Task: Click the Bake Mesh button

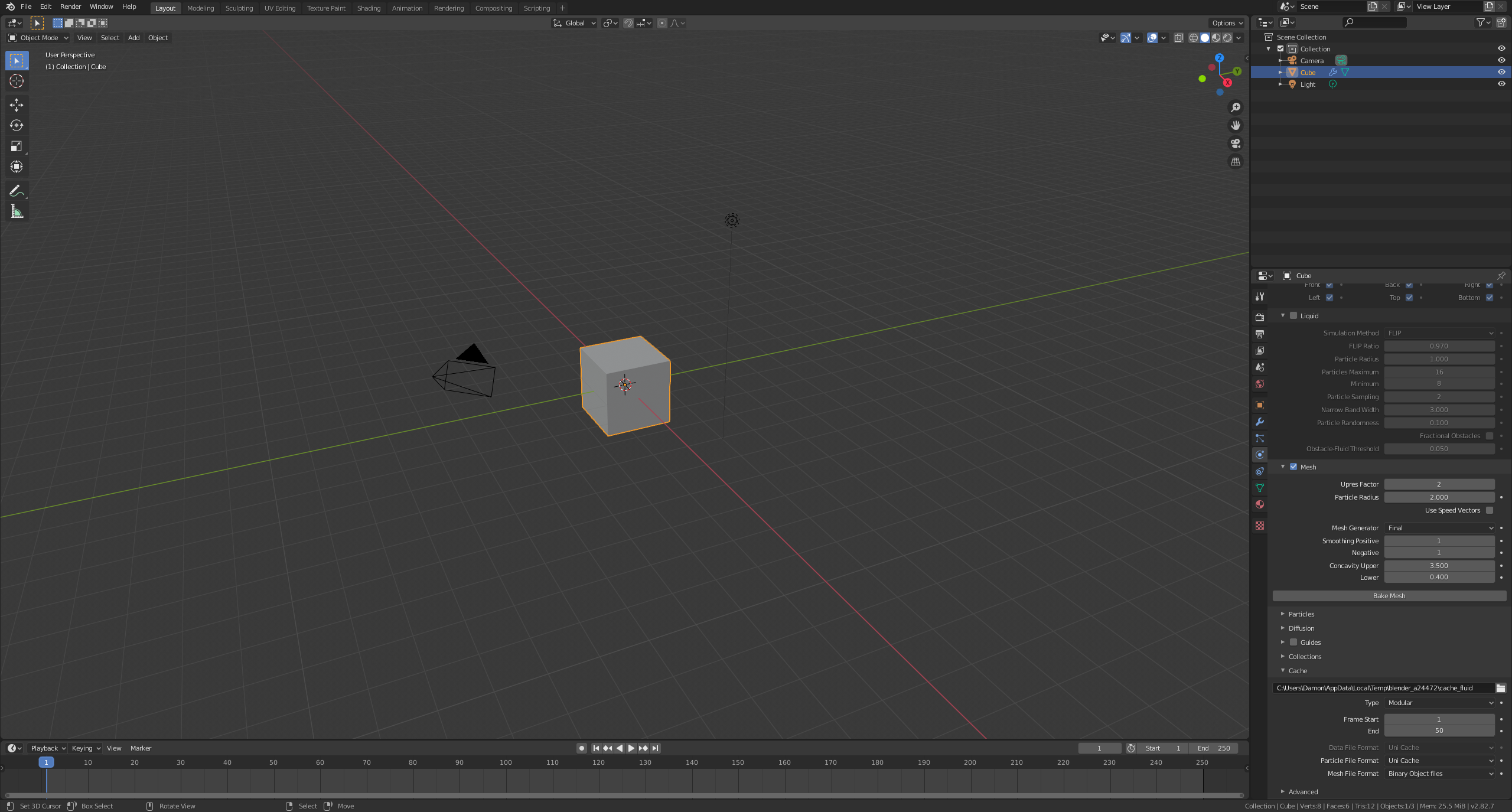Action: (x=1389, y=596)
